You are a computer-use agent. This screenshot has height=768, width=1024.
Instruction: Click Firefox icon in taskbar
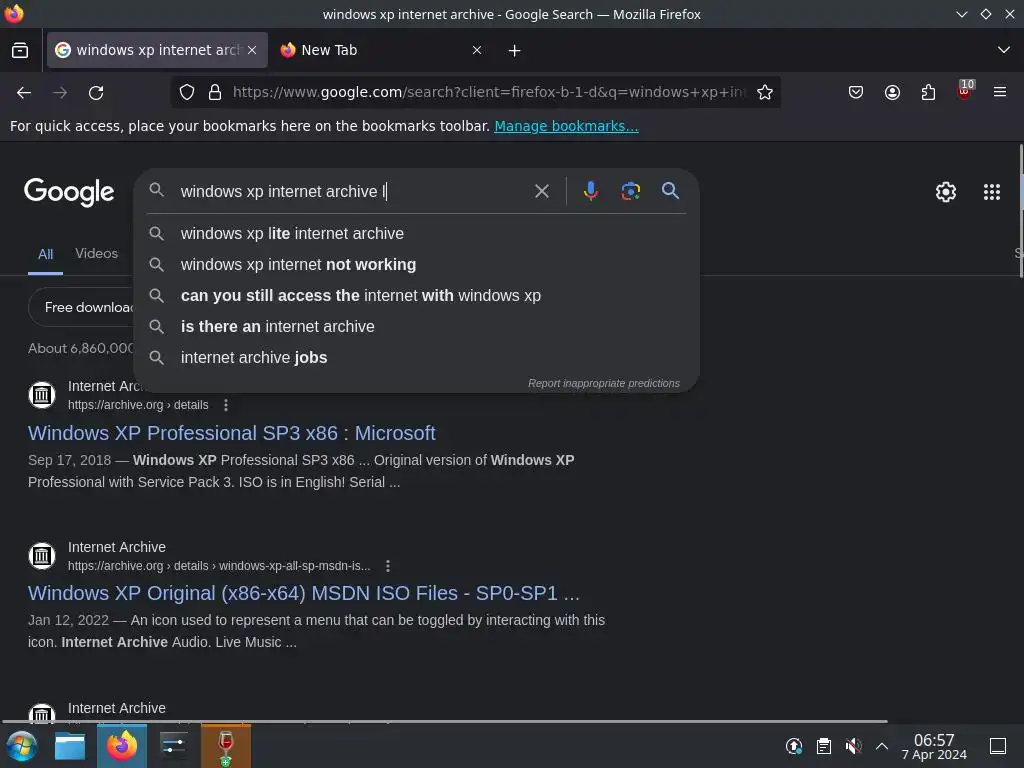122,746
